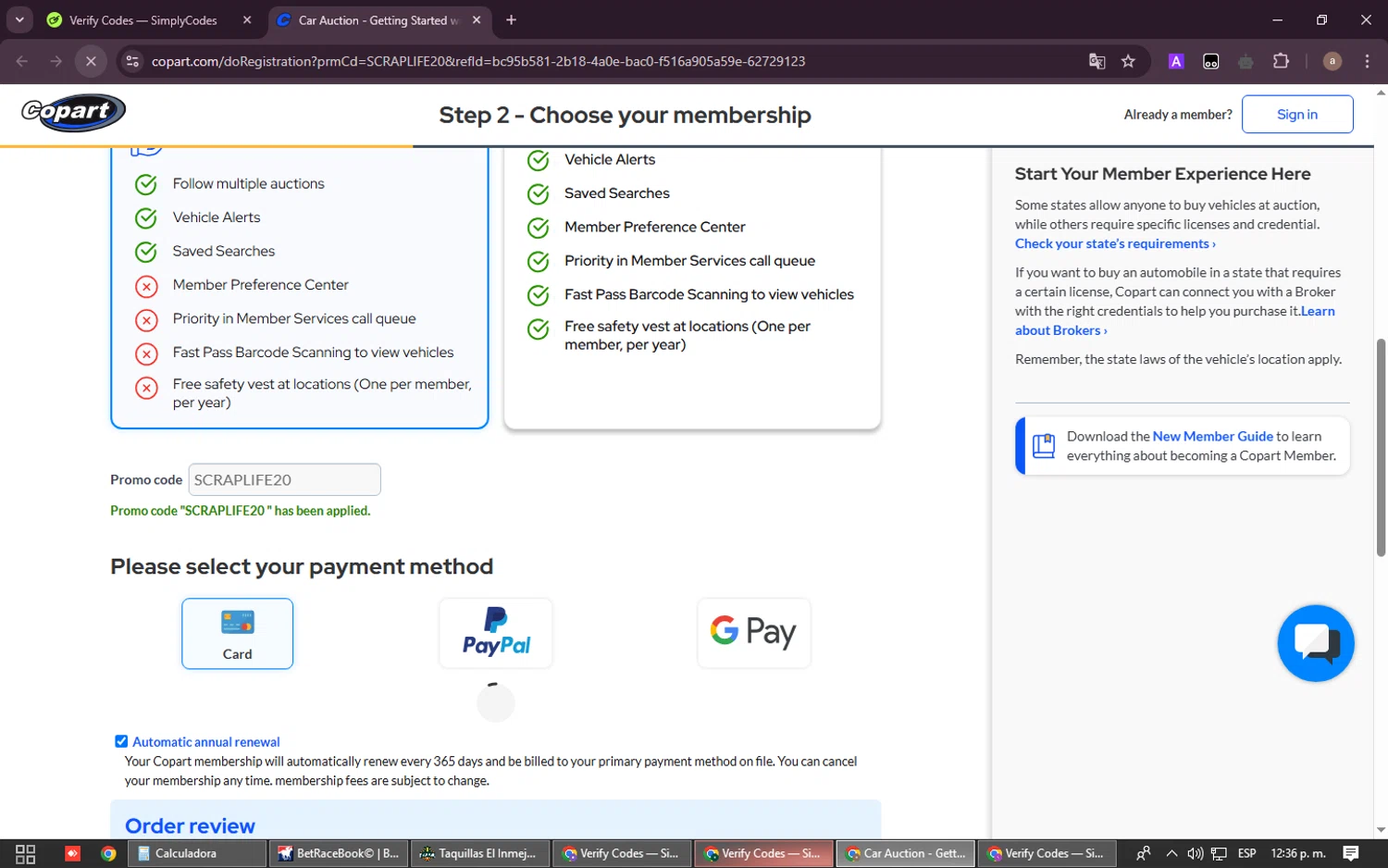Click the taskbar clock 12:36 p. m.
The height and width of the screenshot is (868, 1388).
(1298, 853)
